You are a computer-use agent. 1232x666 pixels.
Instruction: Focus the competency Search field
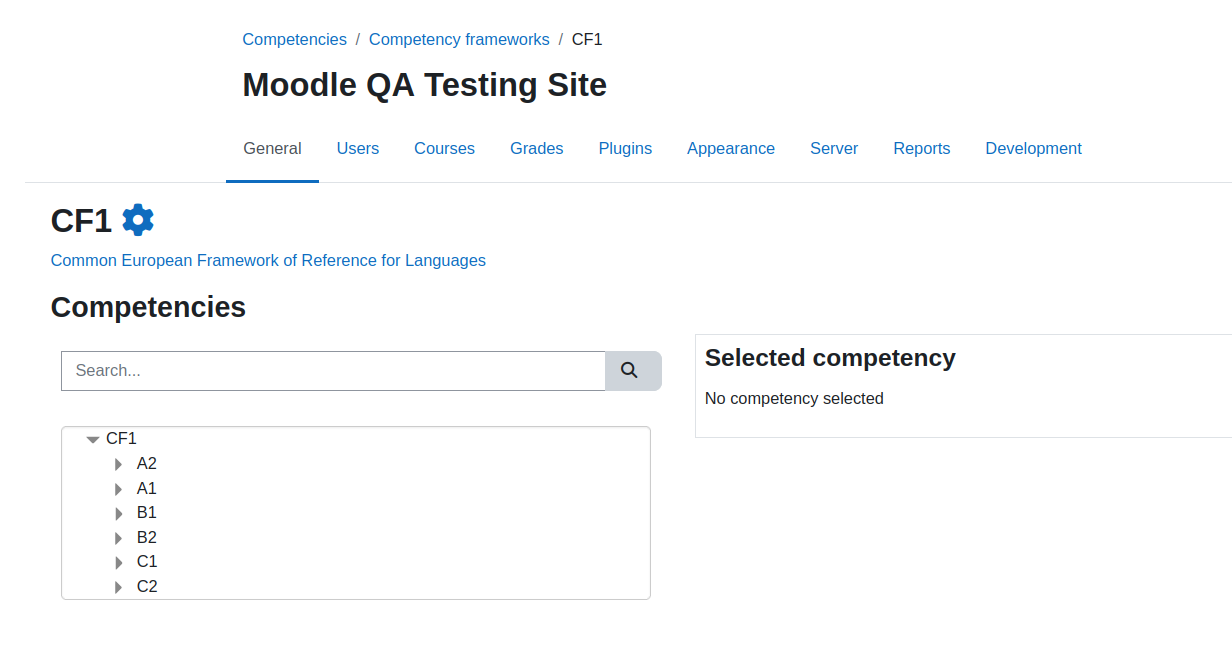(333, 370)
